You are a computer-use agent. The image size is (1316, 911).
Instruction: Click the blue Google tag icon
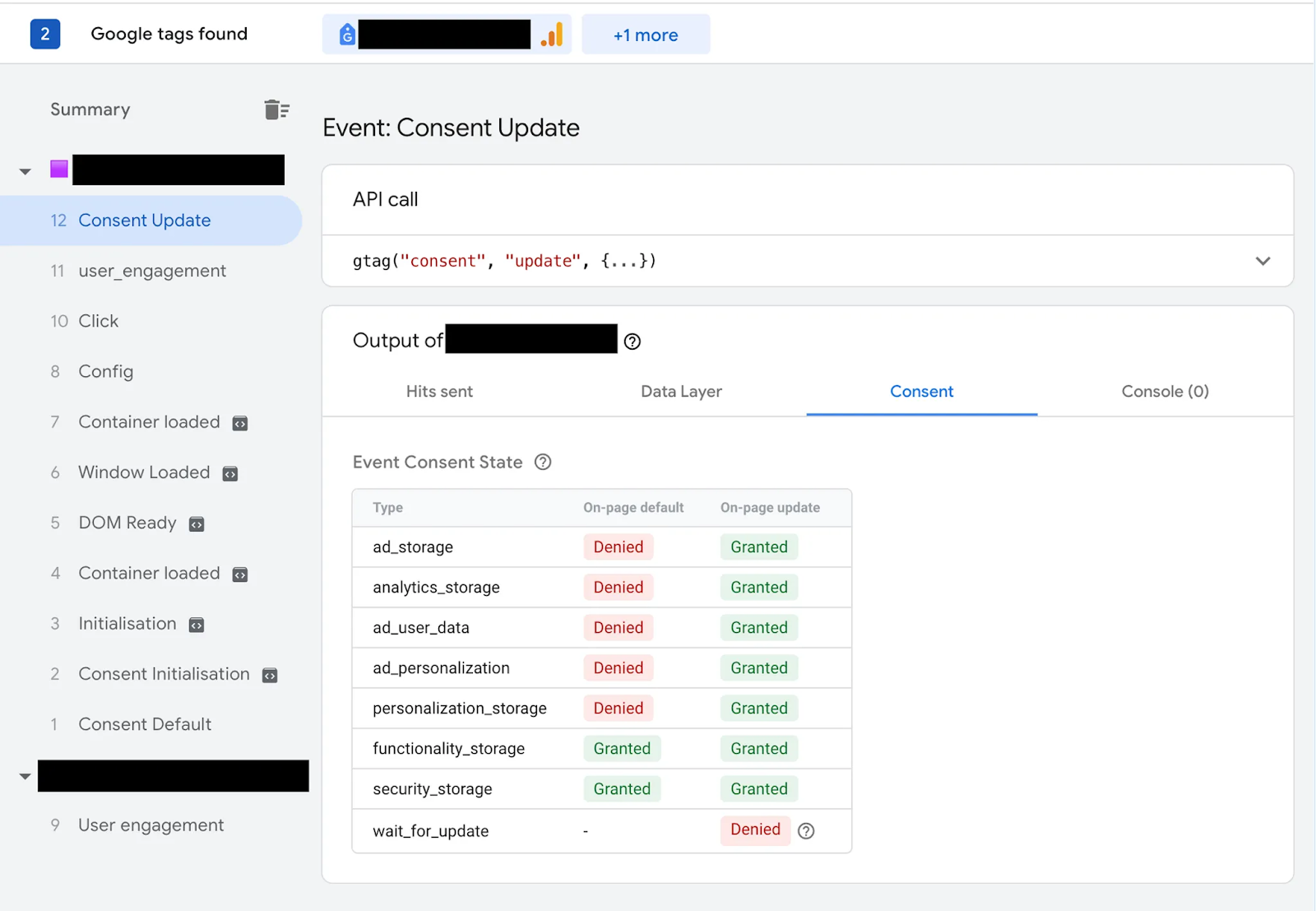347,35
